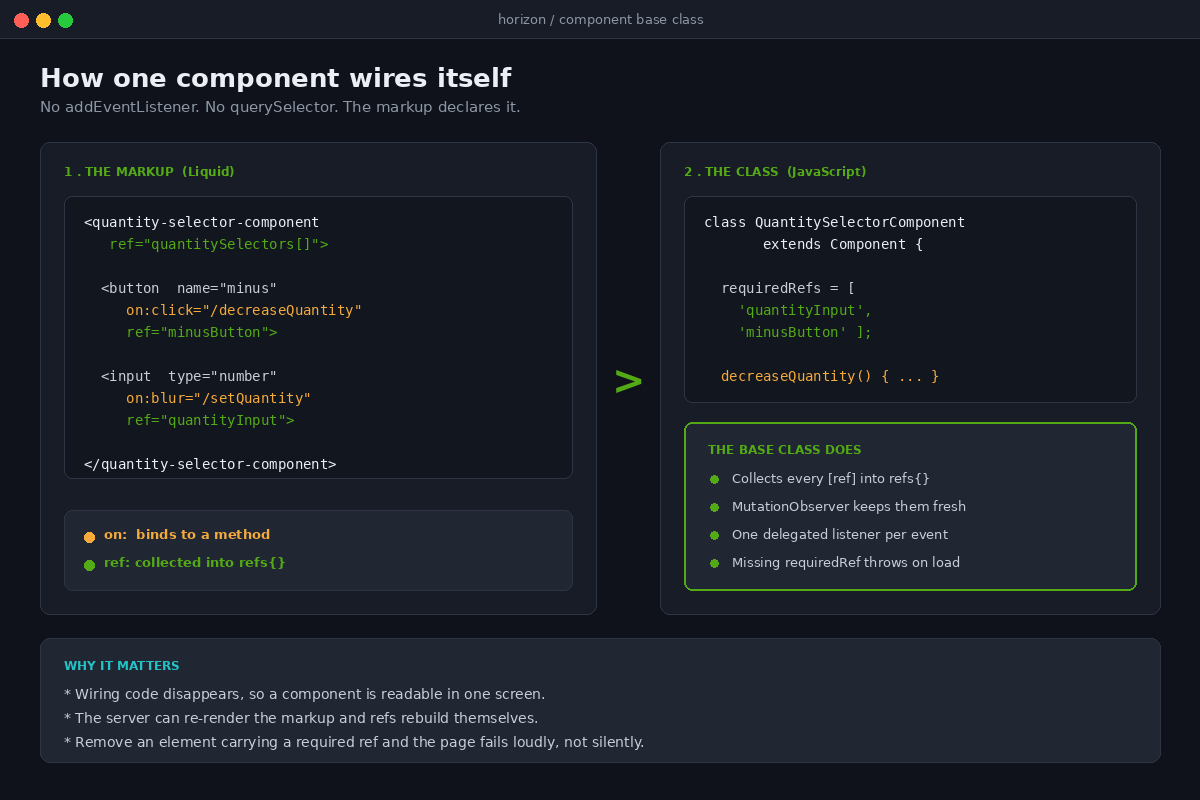Click the 'minusButton' ]; line in the class

[805, 332]
